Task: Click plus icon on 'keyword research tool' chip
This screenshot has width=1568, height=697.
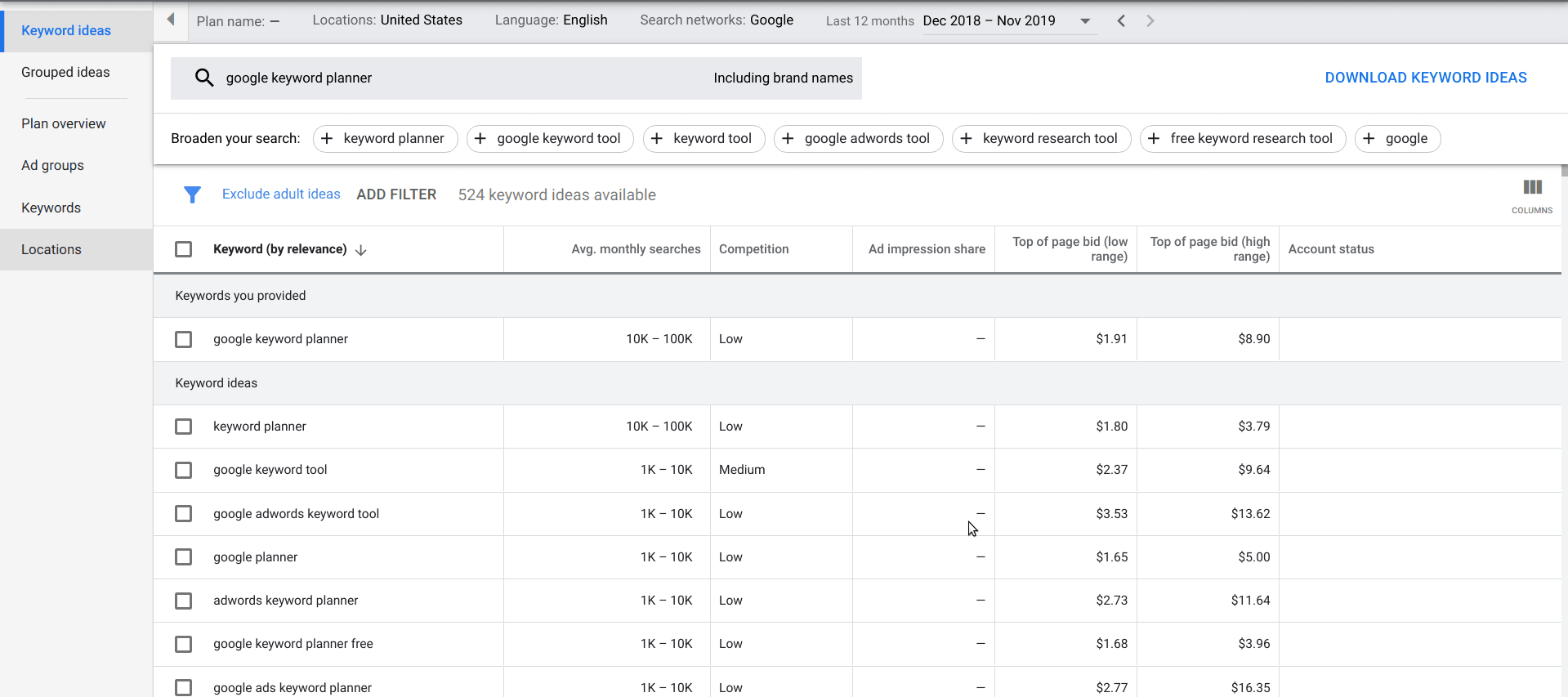Action: pyautogui.click(x=966, y=139)
